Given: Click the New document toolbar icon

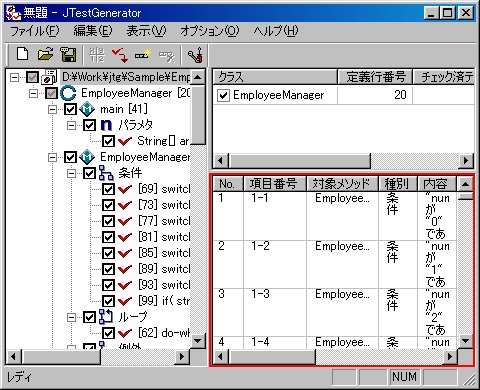Looking at the screenshot, I should [x=22, y=54].
